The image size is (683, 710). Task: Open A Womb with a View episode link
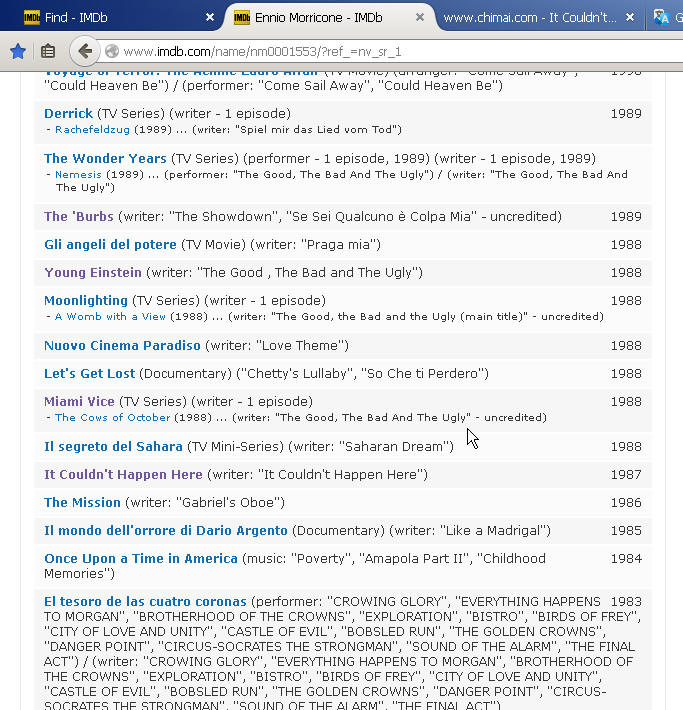point(110,317)
